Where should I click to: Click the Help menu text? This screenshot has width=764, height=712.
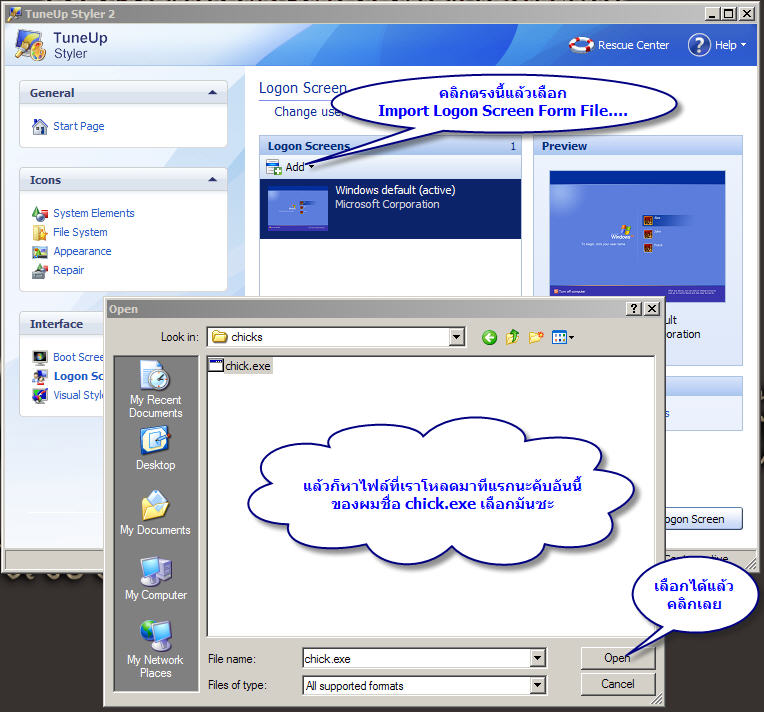tap(726, 45)
